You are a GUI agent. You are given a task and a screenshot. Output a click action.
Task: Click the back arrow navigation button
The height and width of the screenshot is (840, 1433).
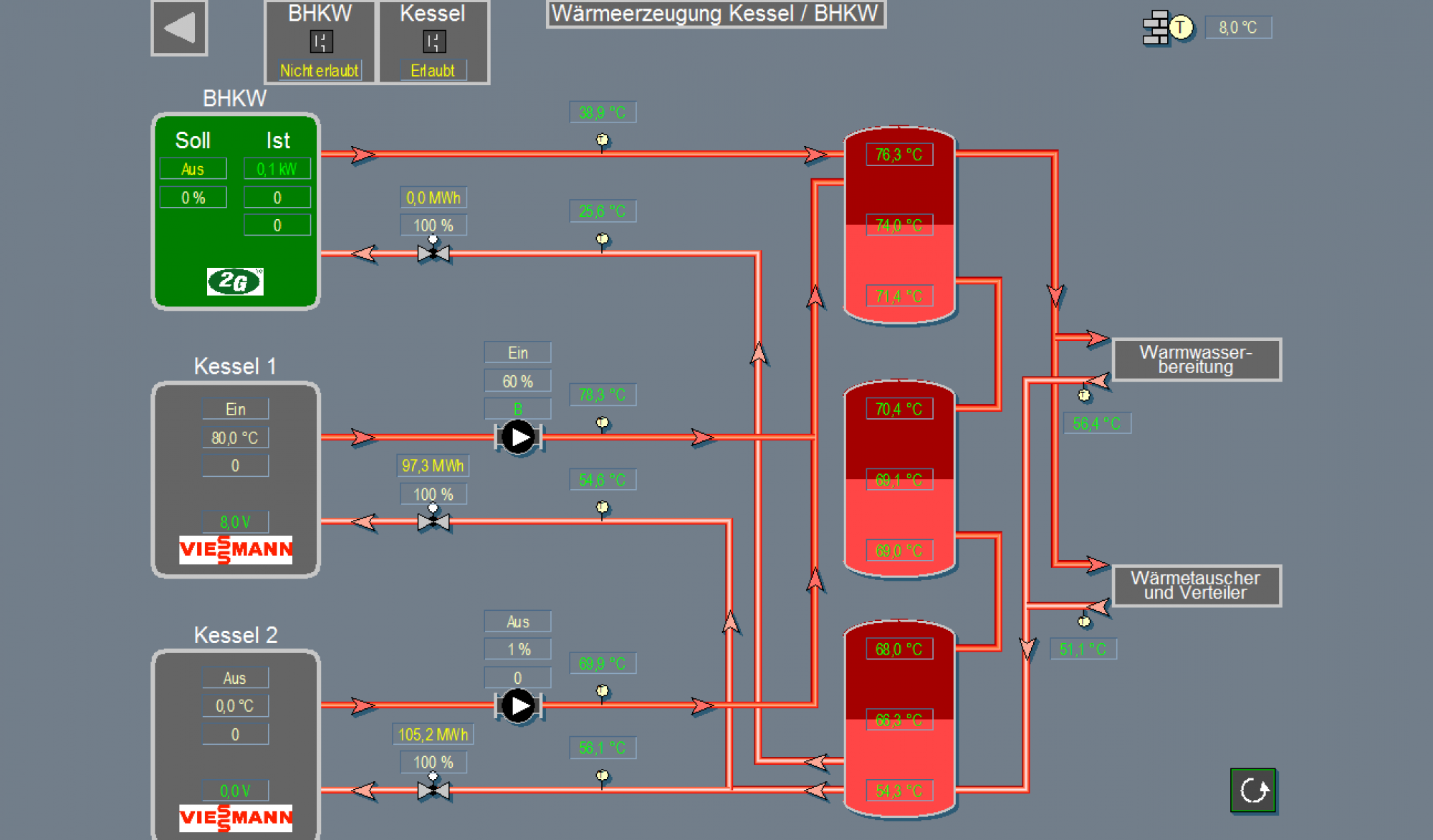179,29
